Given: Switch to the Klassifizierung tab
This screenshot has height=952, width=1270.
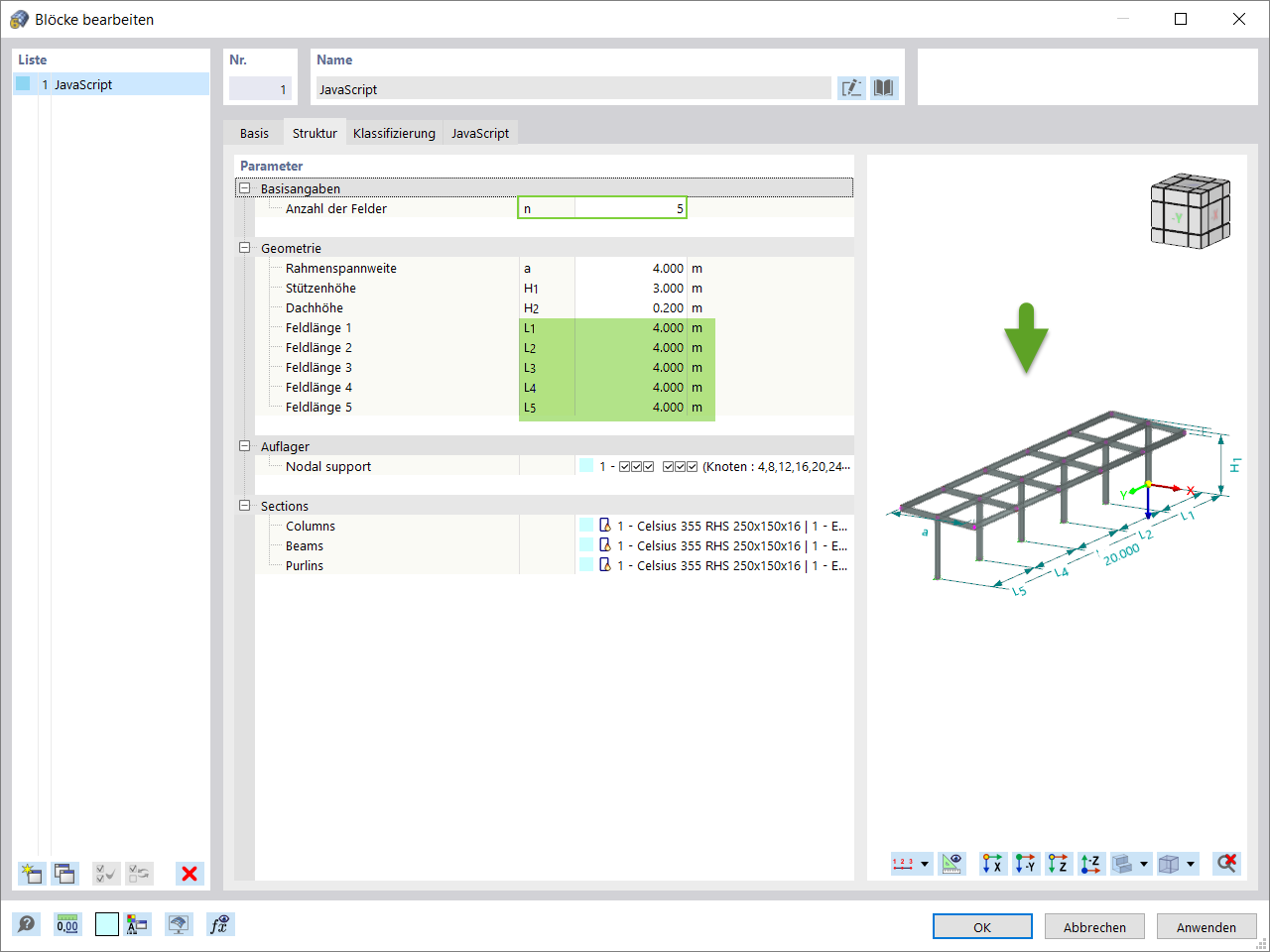Looking at the screenshot, I should tap(394, 133).
